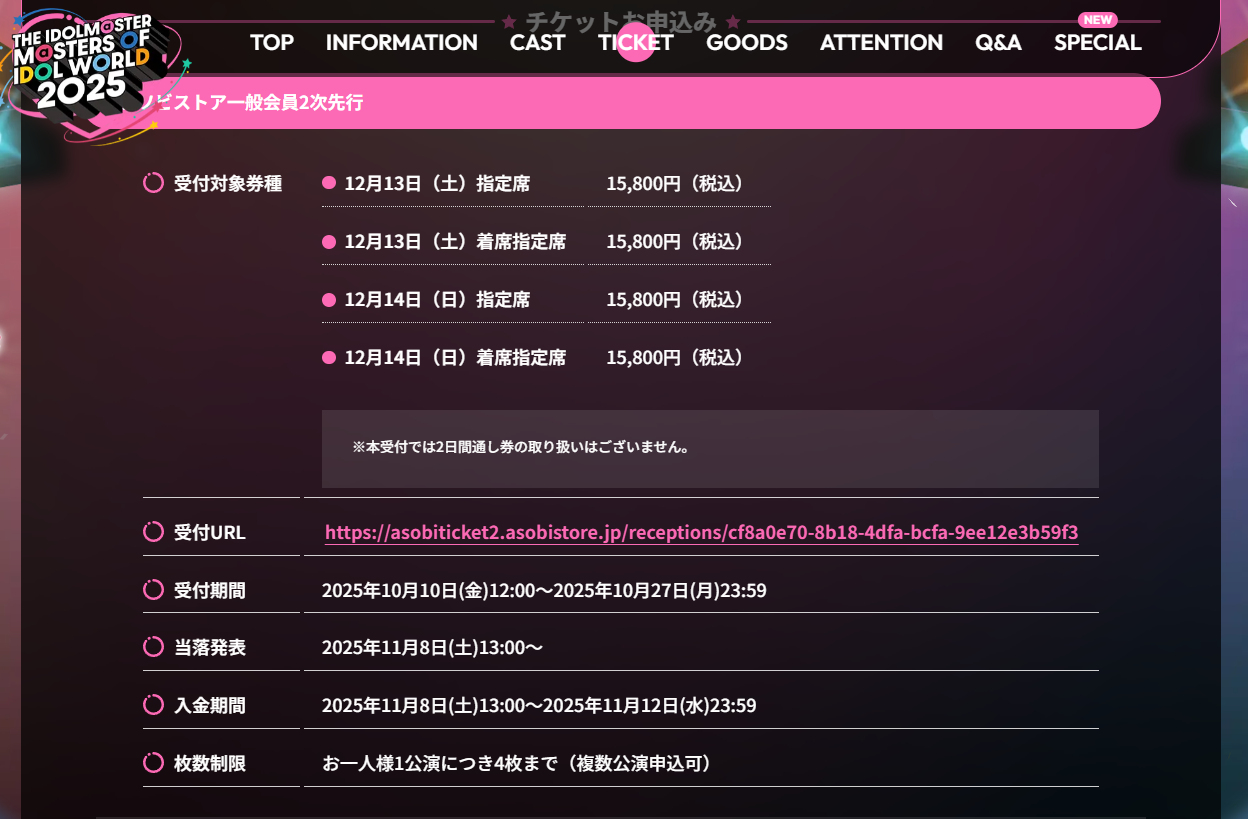Click the price beside 12月14日（日）着席指定席
Image resolution: width=1248 pixels, height=819 pixels.
pyautogui.click(x=676, y=358)
